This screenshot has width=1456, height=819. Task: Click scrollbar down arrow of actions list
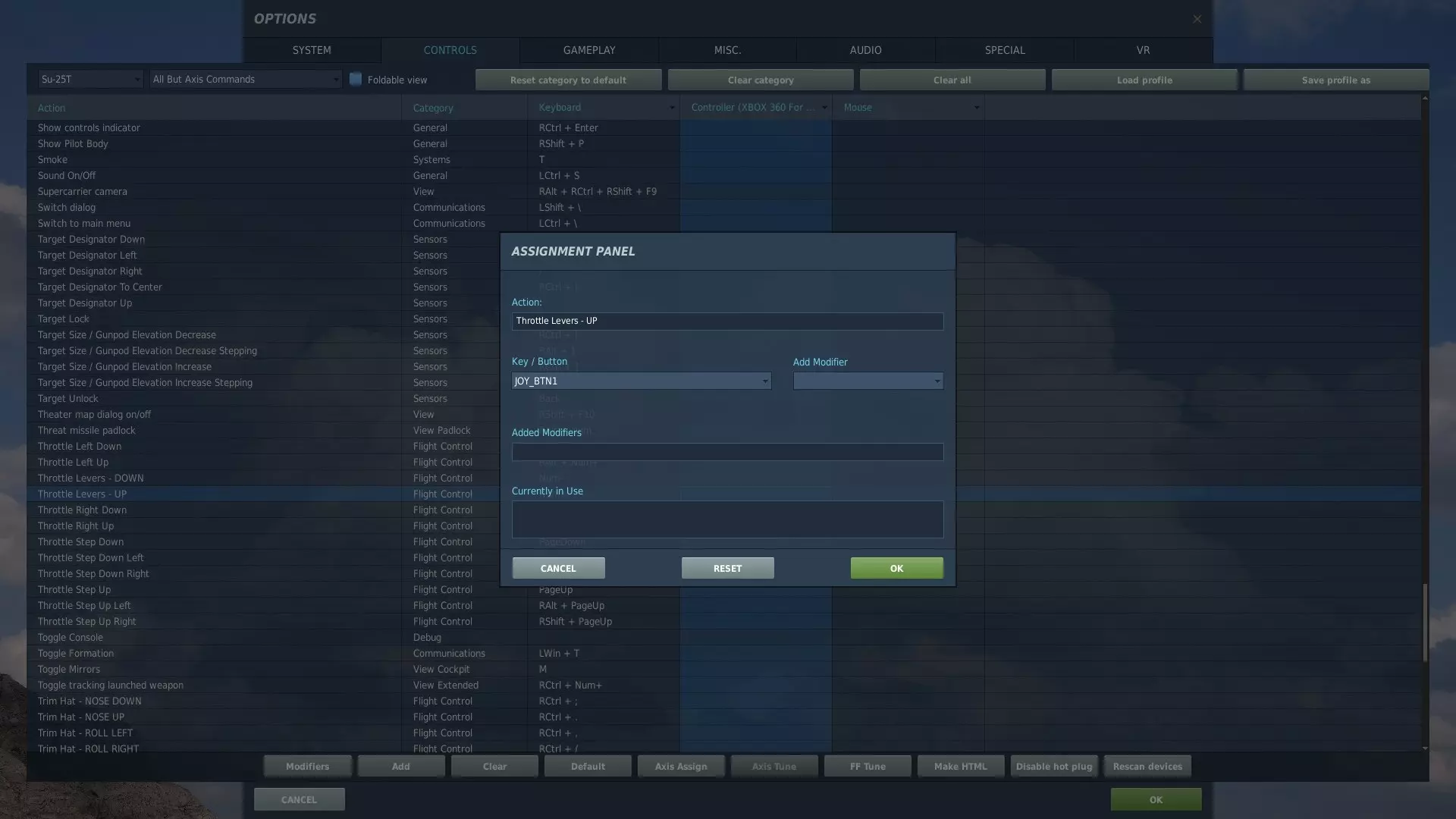1425,748
